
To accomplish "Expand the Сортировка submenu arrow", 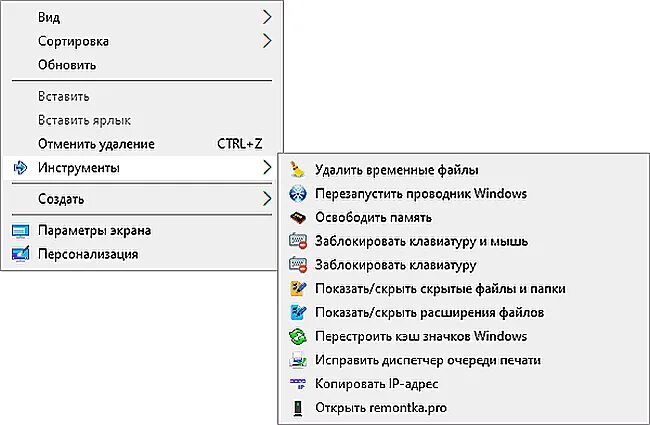I will click(x=267, y=41).
